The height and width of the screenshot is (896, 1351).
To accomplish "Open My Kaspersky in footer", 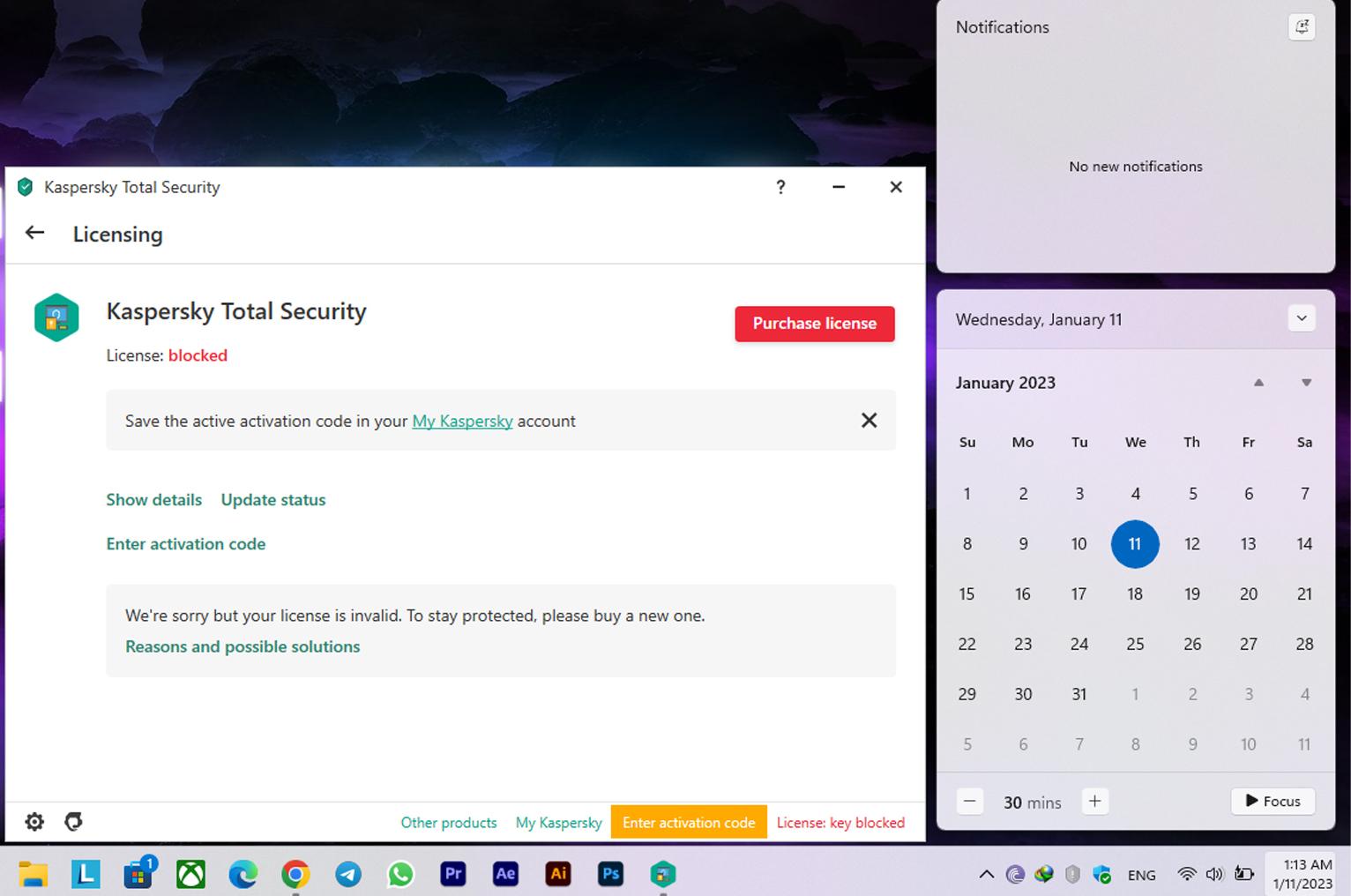I will [559, 822].
